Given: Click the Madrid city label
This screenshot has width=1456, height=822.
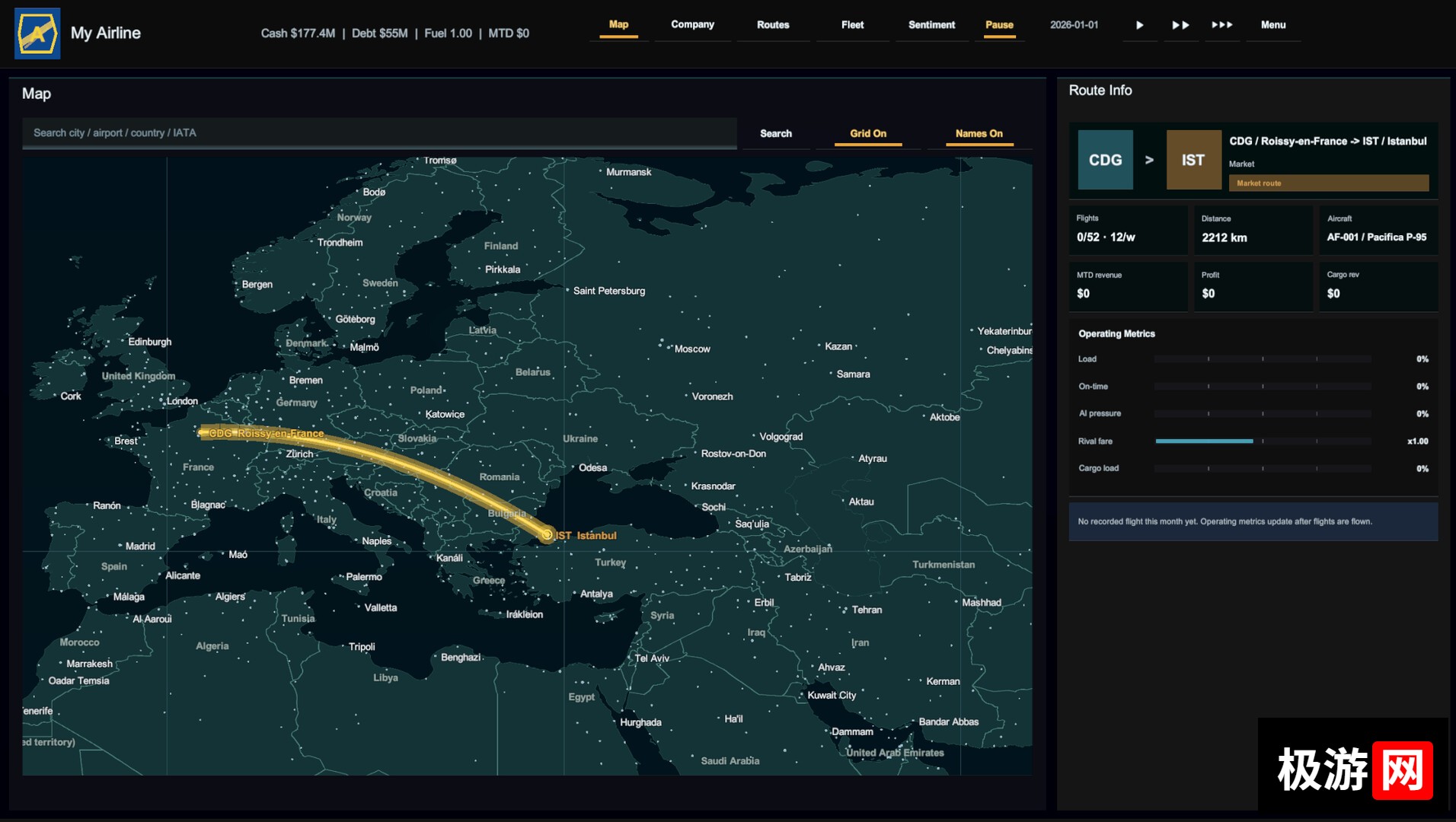Looking at the screenshot, I should tap(140, 546).
